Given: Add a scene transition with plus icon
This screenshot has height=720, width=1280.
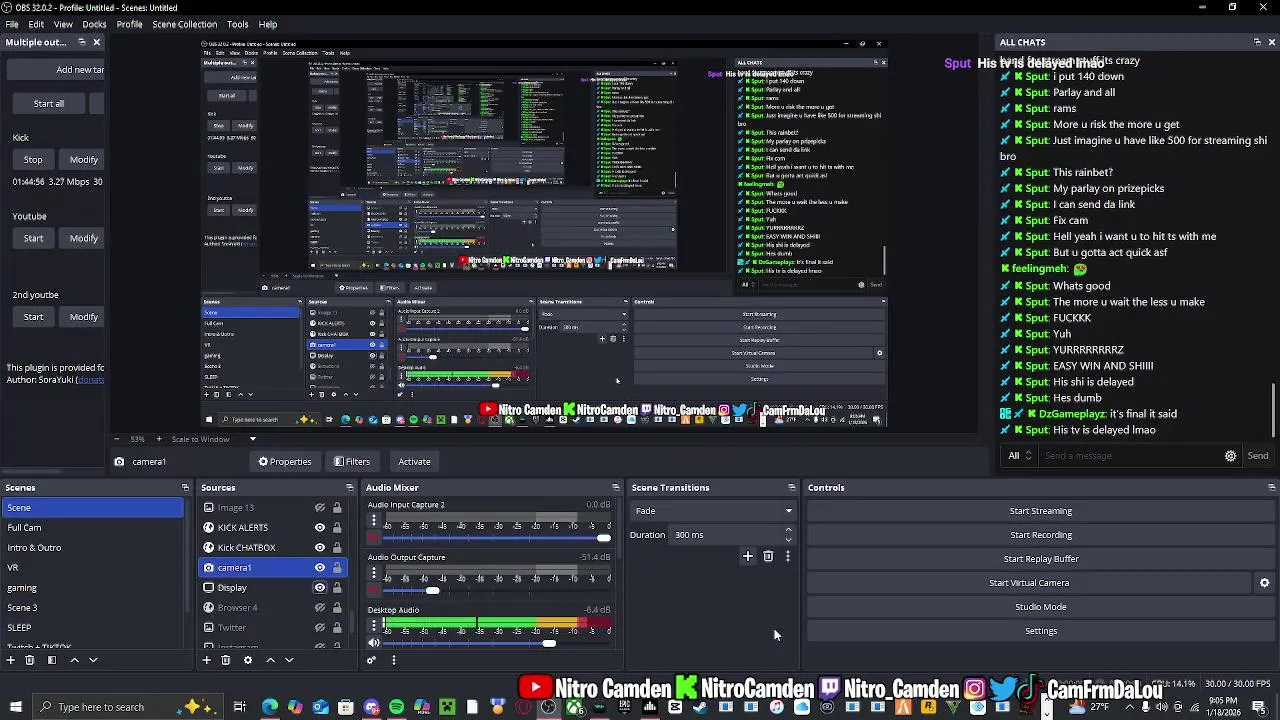Looking at the screenshot, I should pos(747,556).
